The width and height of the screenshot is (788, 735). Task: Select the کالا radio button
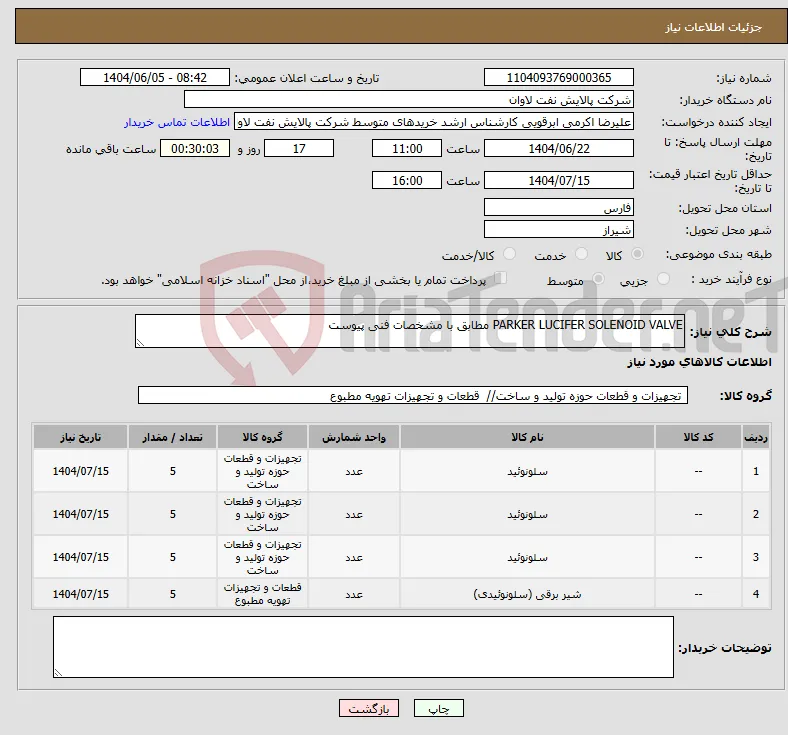click(x=637, y=254)
